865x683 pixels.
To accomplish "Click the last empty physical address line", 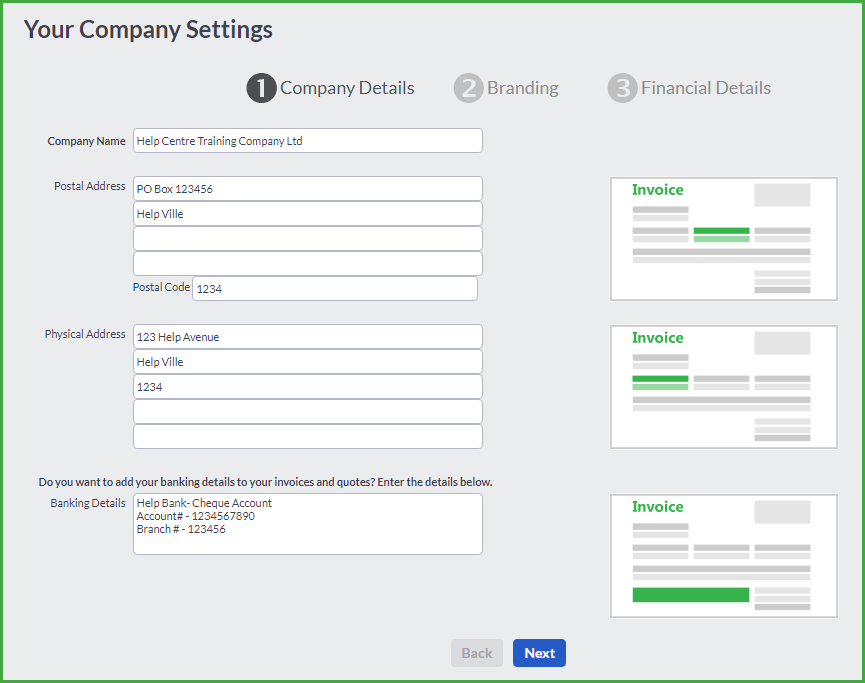I will 308,436.
